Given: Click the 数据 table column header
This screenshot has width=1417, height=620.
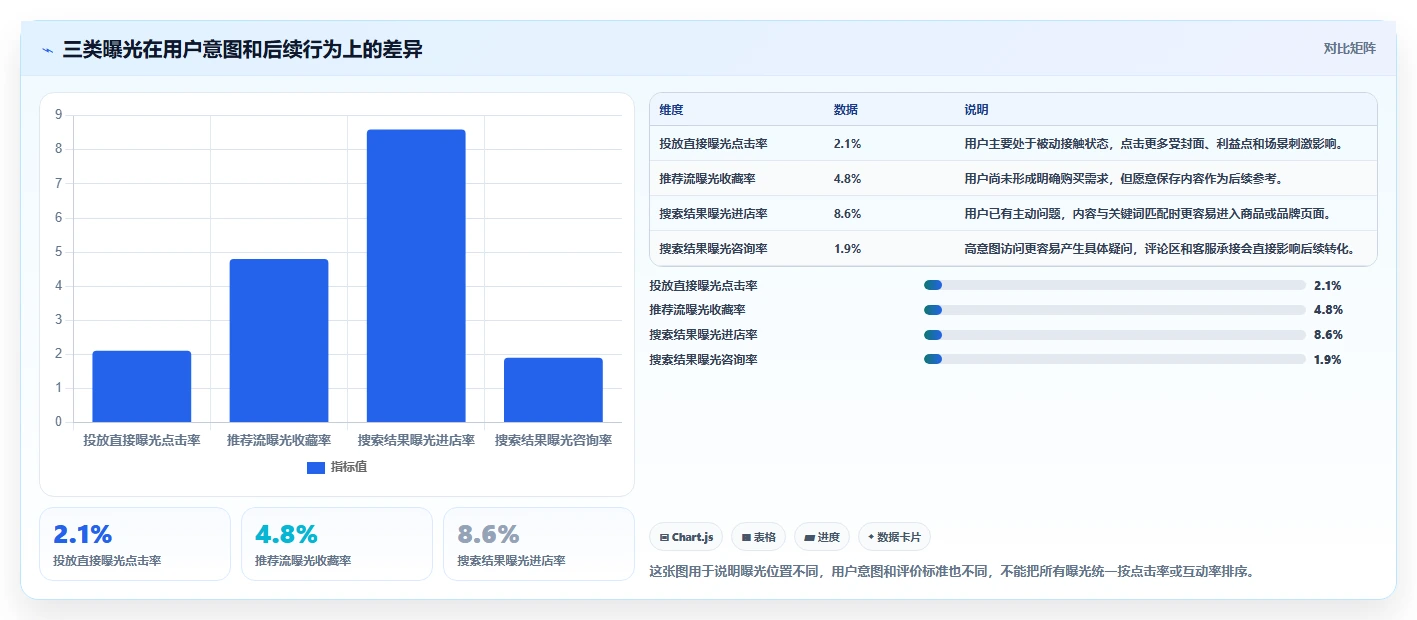Looking at the screenshot, I should (x=846, y=109).
